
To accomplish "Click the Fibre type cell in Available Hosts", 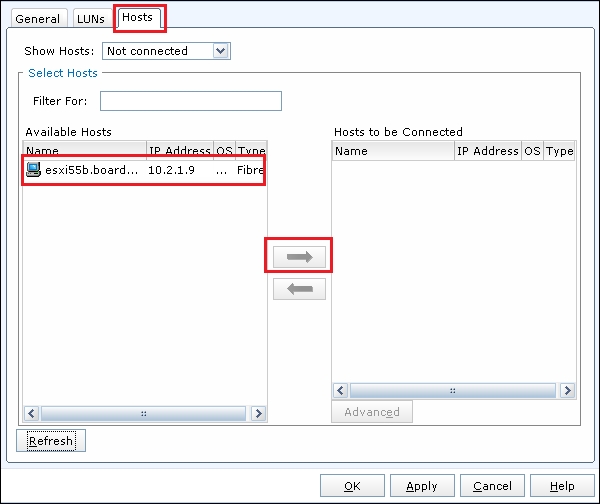I will [x=250, y=170].
